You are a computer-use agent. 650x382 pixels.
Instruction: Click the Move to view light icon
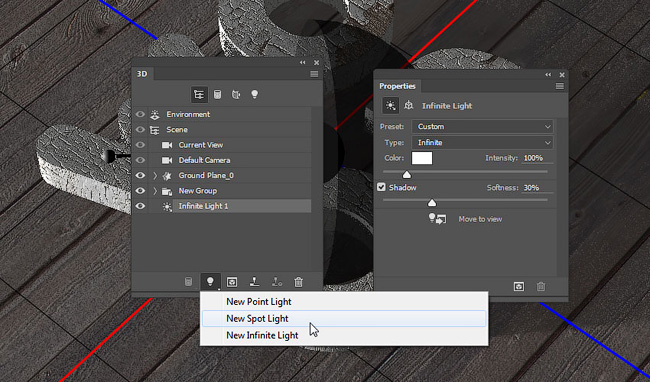coord(437,218)
